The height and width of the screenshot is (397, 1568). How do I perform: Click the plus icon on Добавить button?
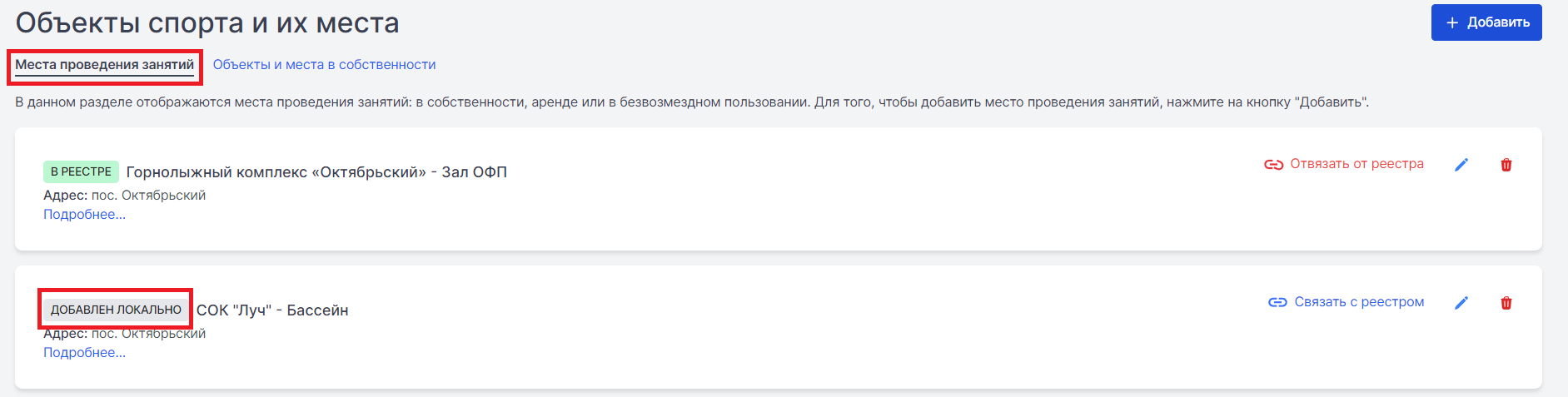(1452, 22)
